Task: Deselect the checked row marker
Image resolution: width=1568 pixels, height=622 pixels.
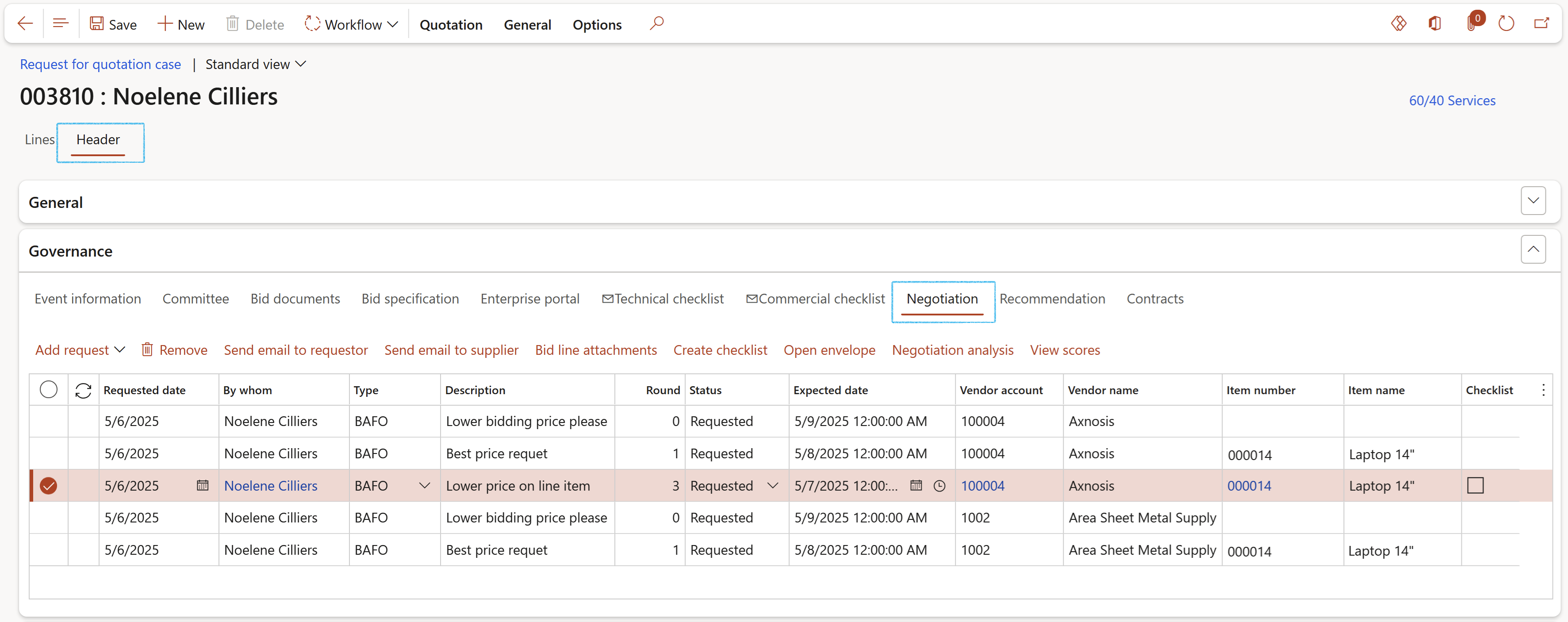Action: [49, 486]
